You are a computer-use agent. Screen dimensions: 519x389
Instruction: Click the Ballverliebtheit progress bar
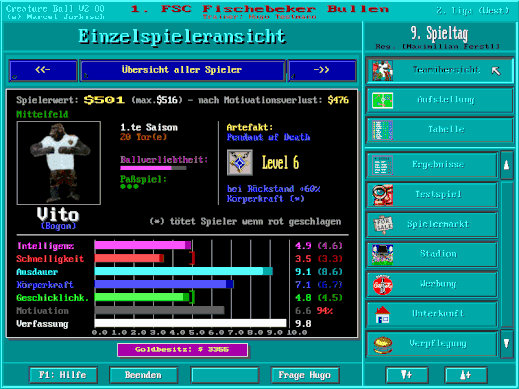[153, 168]
